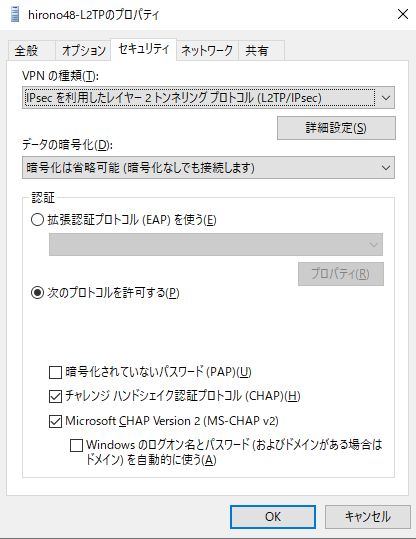Click the キャンセル button

(x=368, y=517)
